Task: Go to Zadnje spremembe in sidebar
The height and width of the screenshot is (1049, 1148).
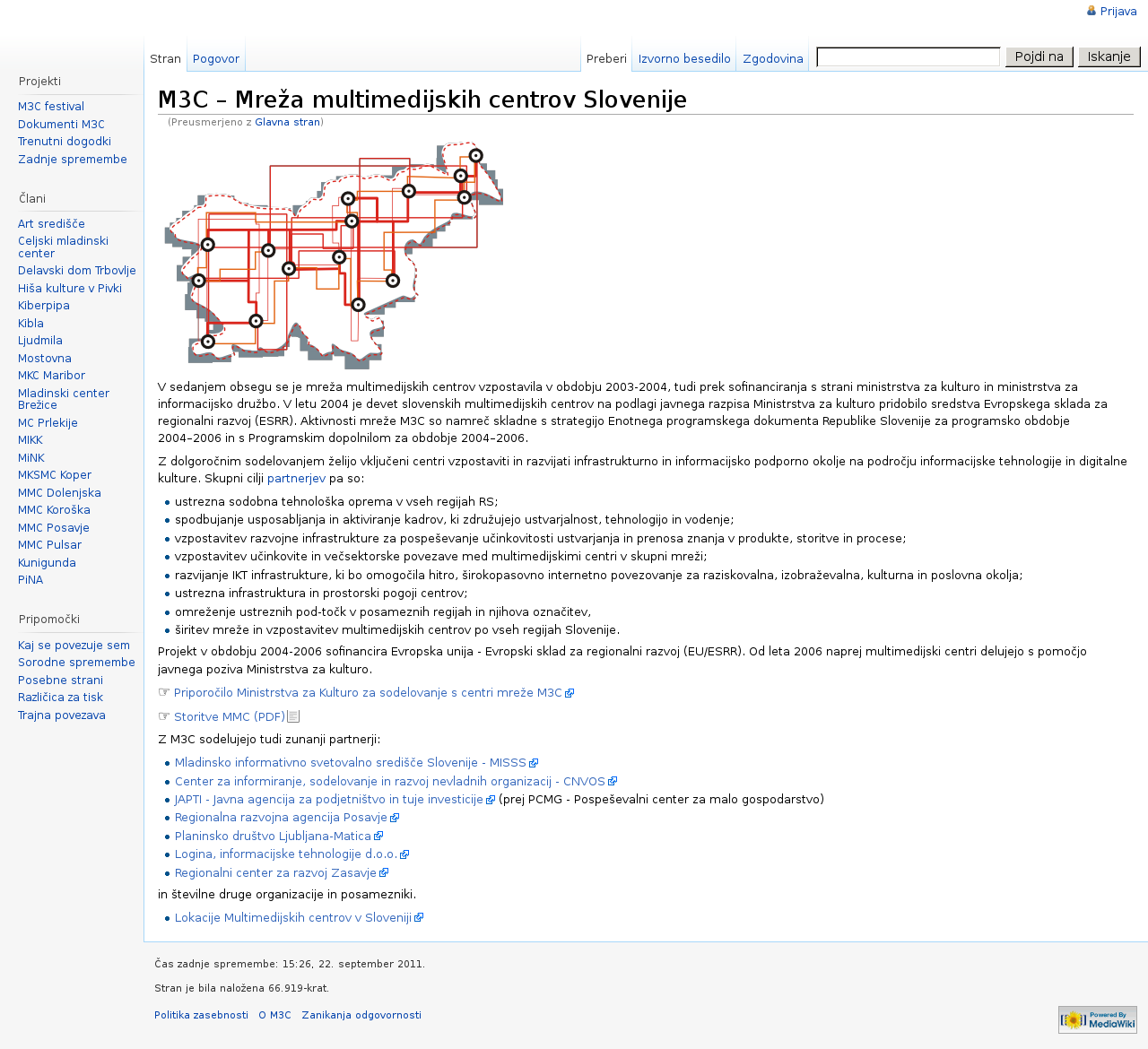Action: [73, 160]
